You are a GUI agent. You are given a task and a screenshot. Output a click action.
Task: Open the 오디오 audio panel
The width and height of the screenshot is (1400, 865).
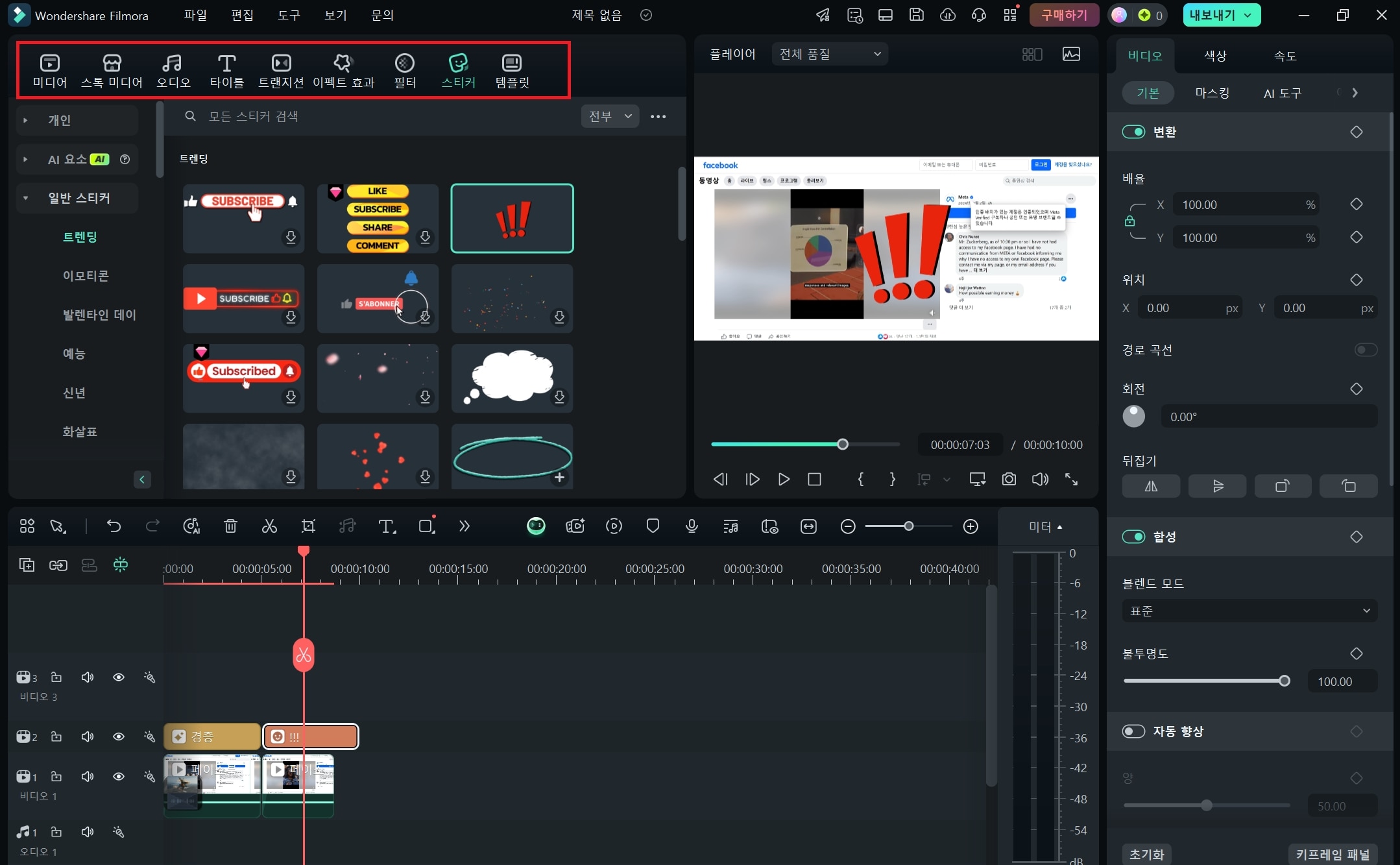[x=173, y=71]
